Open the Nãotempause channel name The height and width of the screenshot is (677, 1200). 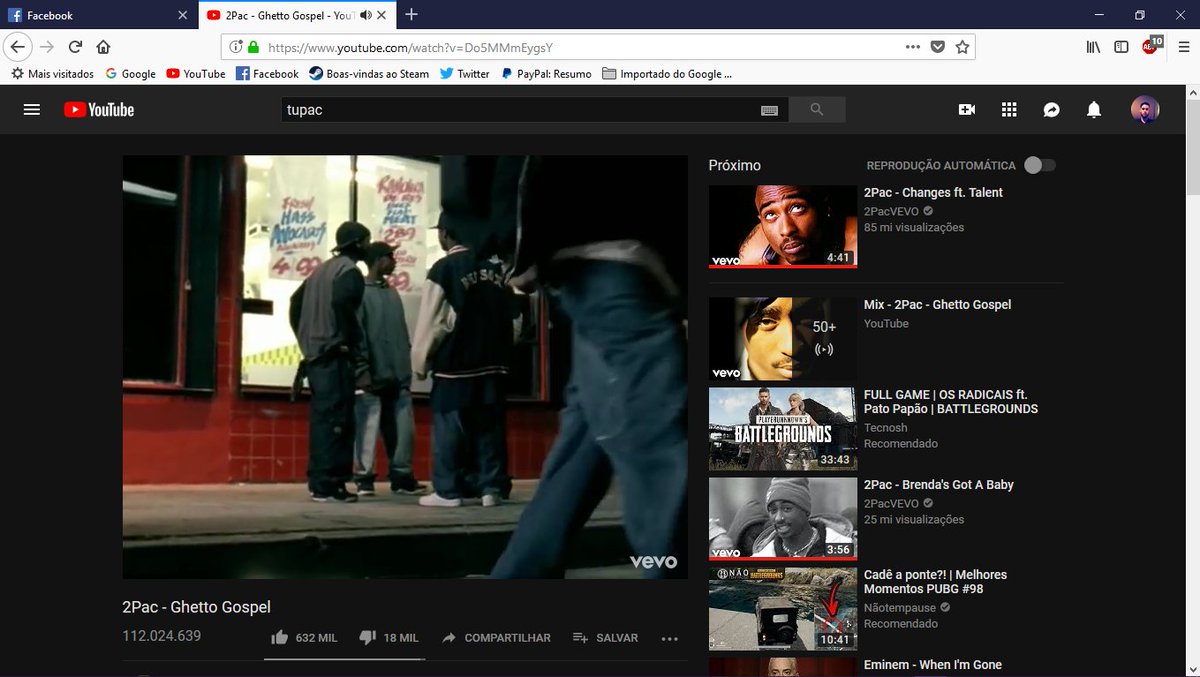pyautogui.click(x=901, y=608)
